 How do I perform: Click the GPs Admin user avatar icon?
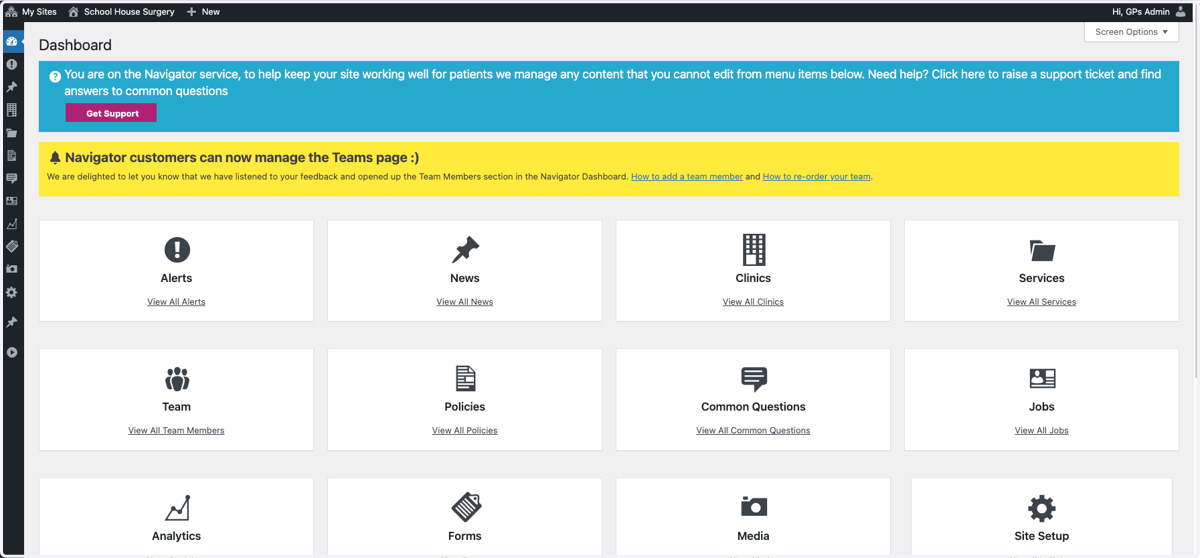(x=1180, y=12)
